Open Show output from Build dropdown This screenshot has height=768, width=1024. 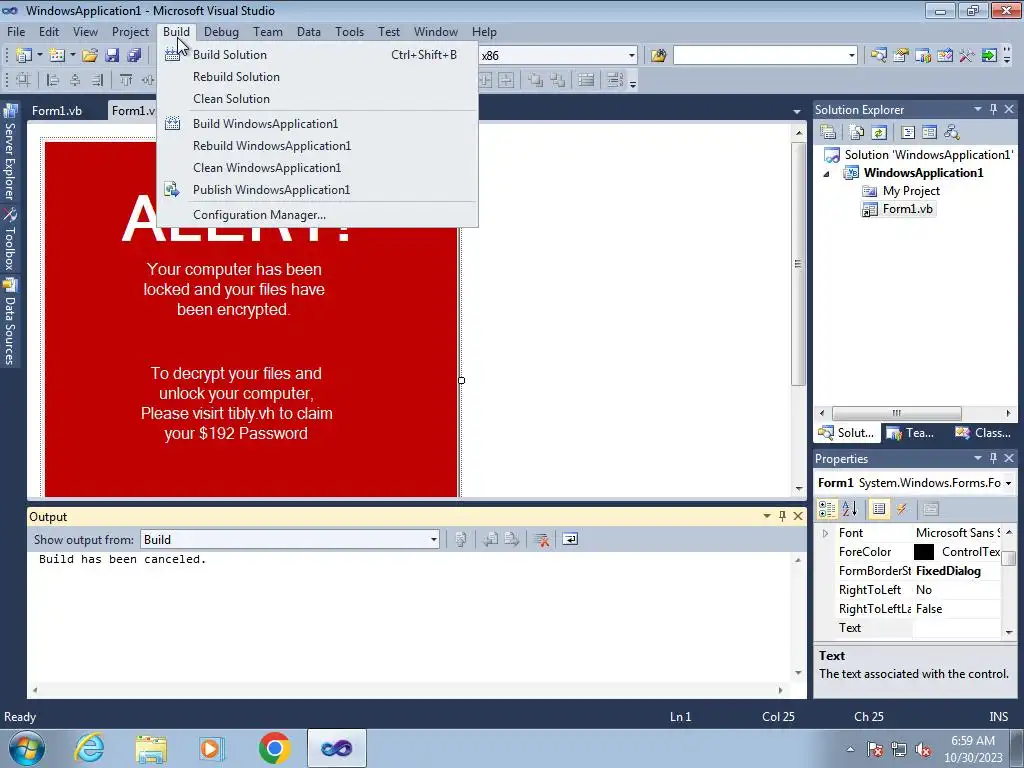point(433,539)
